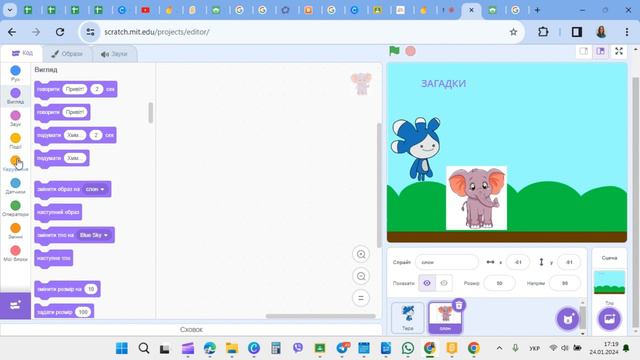Open a new browser tab

coord(537,10)
